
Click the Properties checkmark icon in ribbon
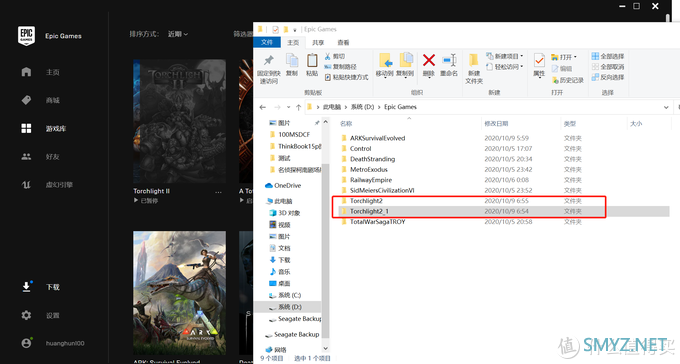click(539, 60)
